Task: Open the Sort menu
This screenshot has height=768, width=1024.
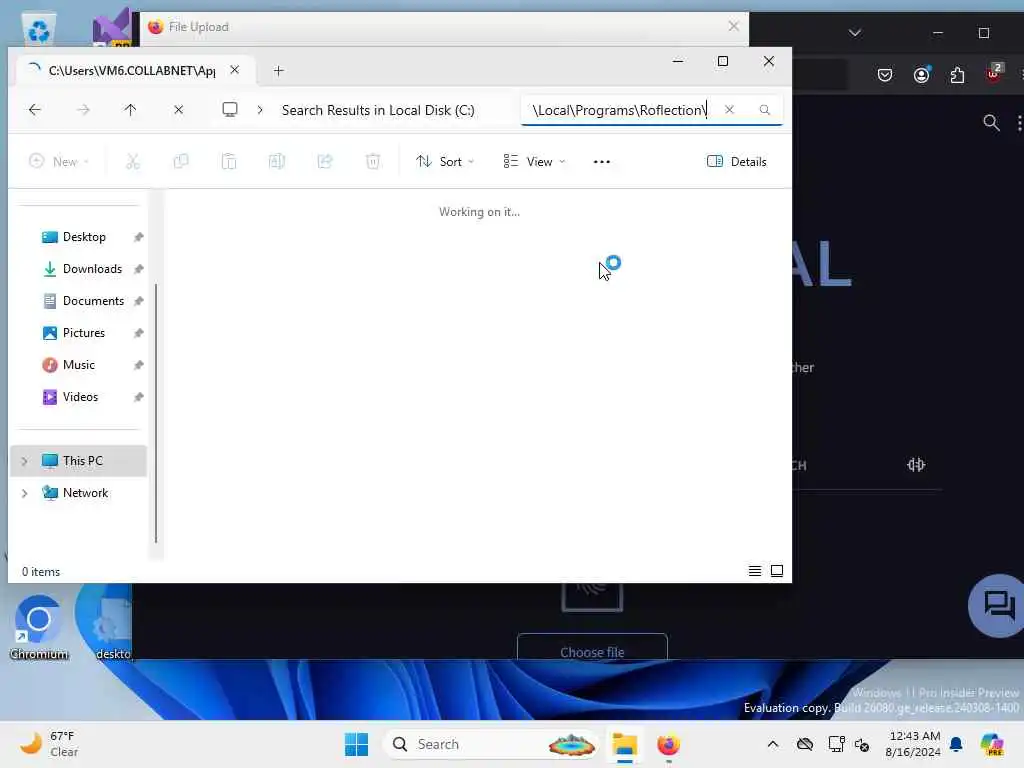Action: 445,161
